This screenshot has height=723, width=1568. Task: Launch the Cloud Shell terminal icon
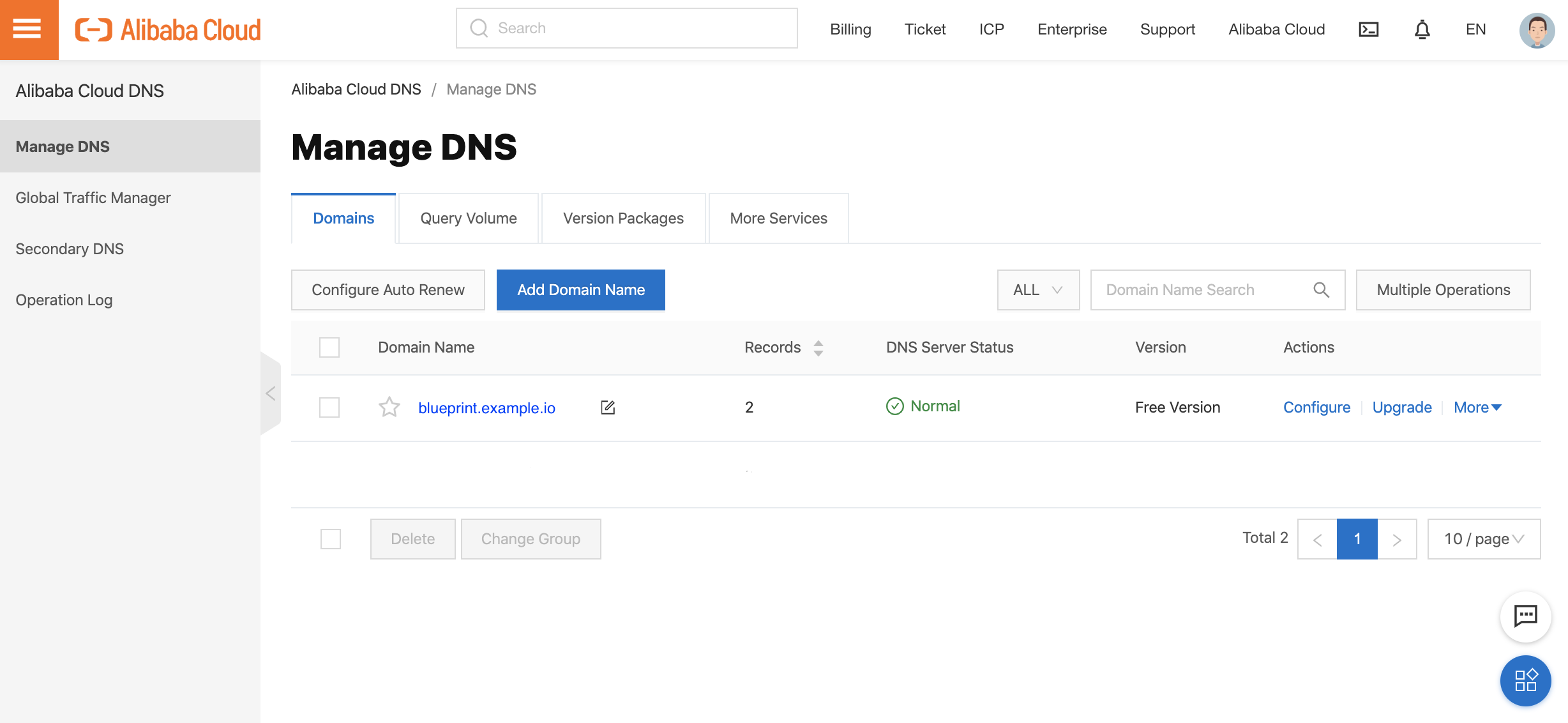(1368, 29)
